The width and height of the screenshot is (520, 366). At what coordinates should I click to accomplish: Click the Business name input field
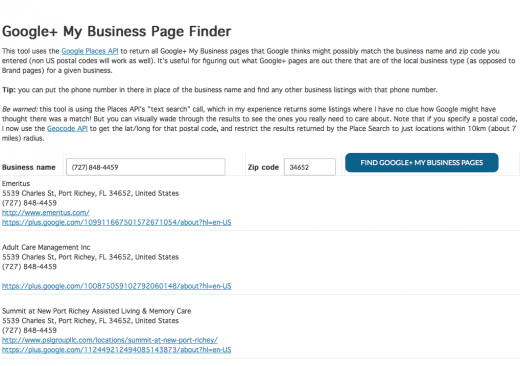pos(146,167)
